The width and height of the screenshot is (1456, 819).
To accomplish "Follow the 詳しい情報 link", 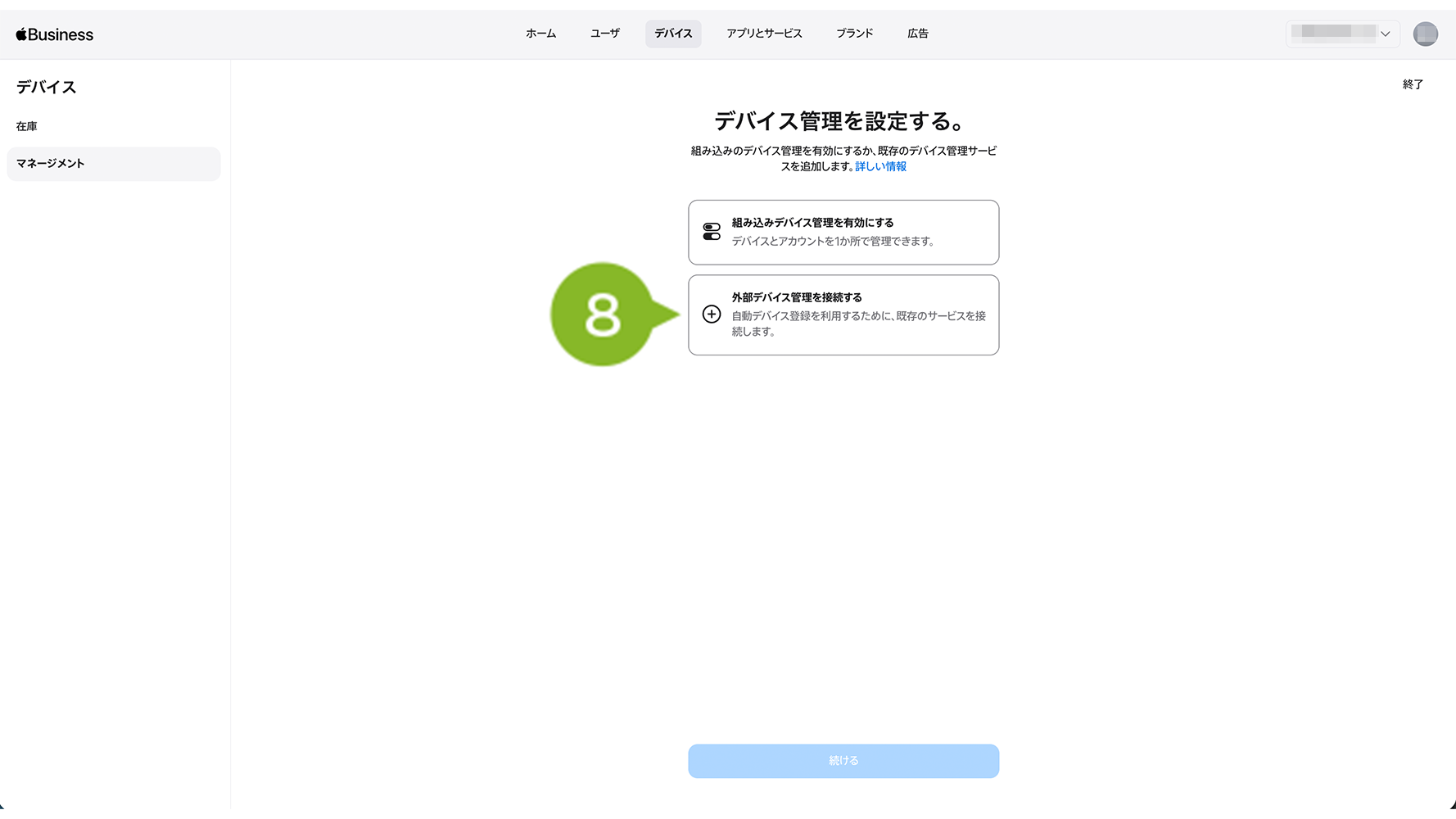I will [x=880, y=166].
